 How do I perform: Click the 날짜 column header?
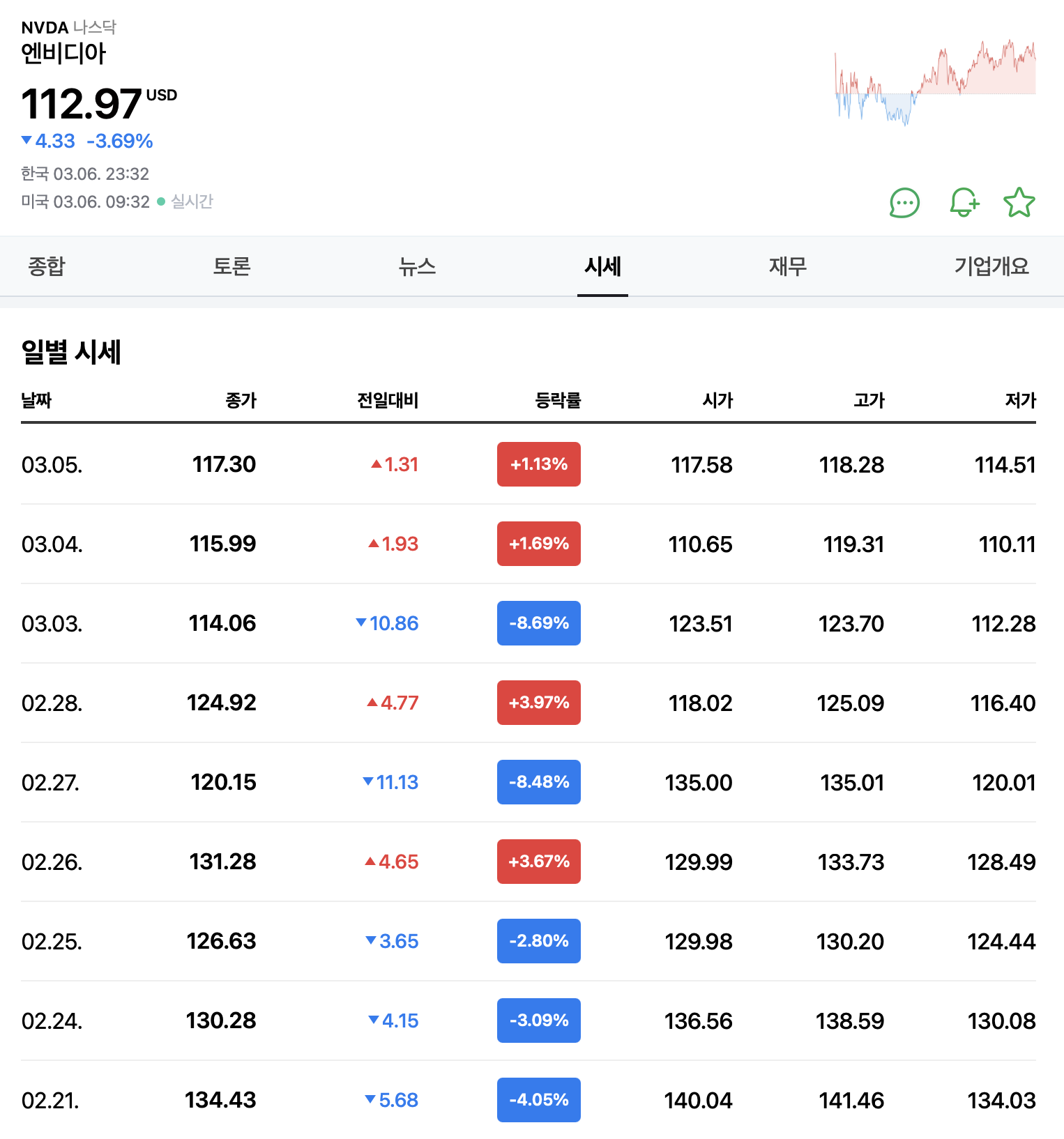[36, 401]
